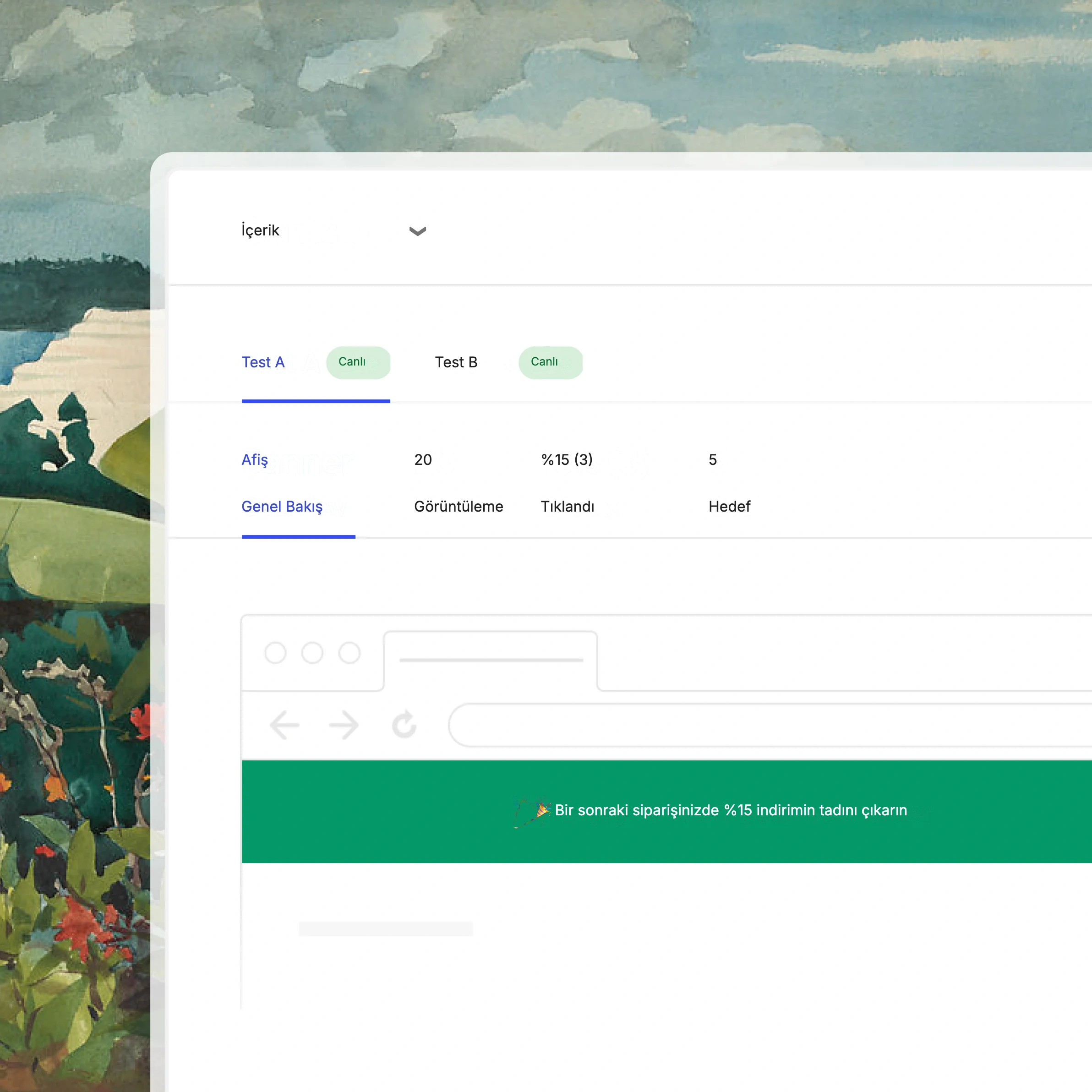Click the Canlı badge beside Test A
This screenshot has height=1092, width=1092.
[x=358, y=362]
